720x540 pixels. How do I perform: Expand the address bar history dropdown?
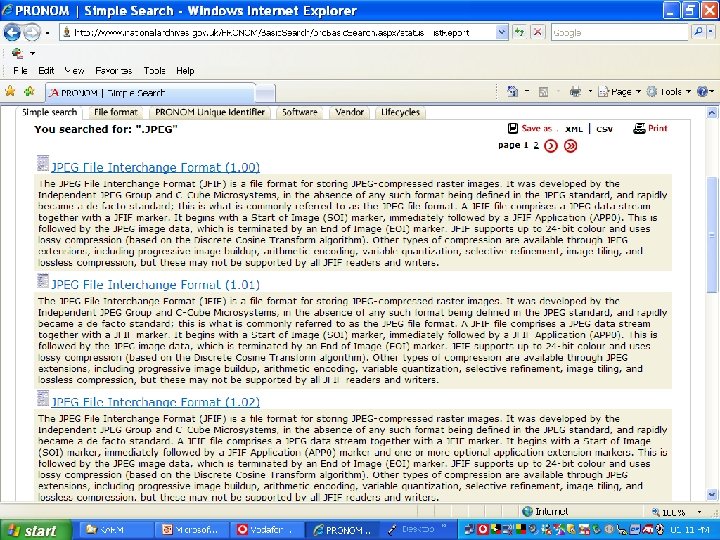(x=502, y=33)
